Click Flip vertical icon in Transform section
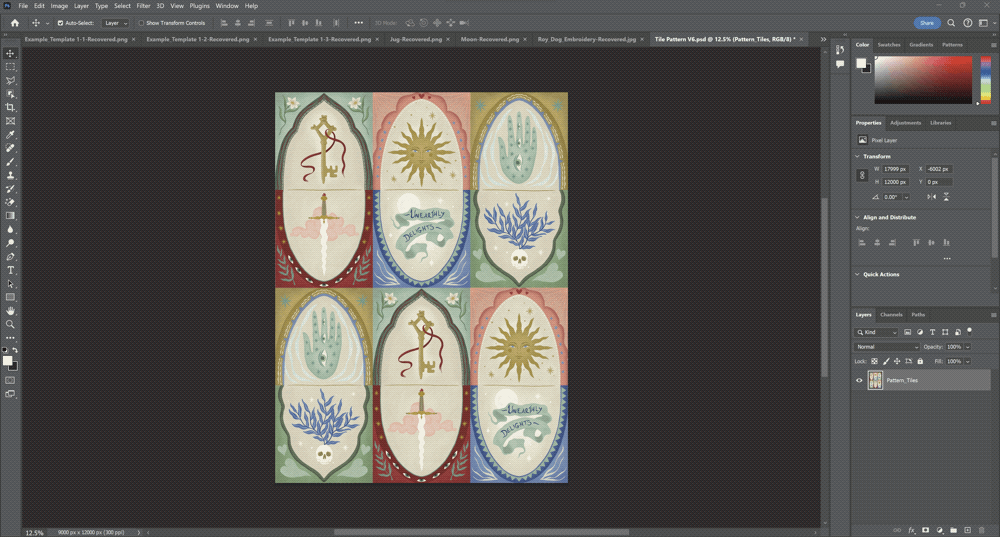The width and height of the screenshot is (1000, 537). 946,197
